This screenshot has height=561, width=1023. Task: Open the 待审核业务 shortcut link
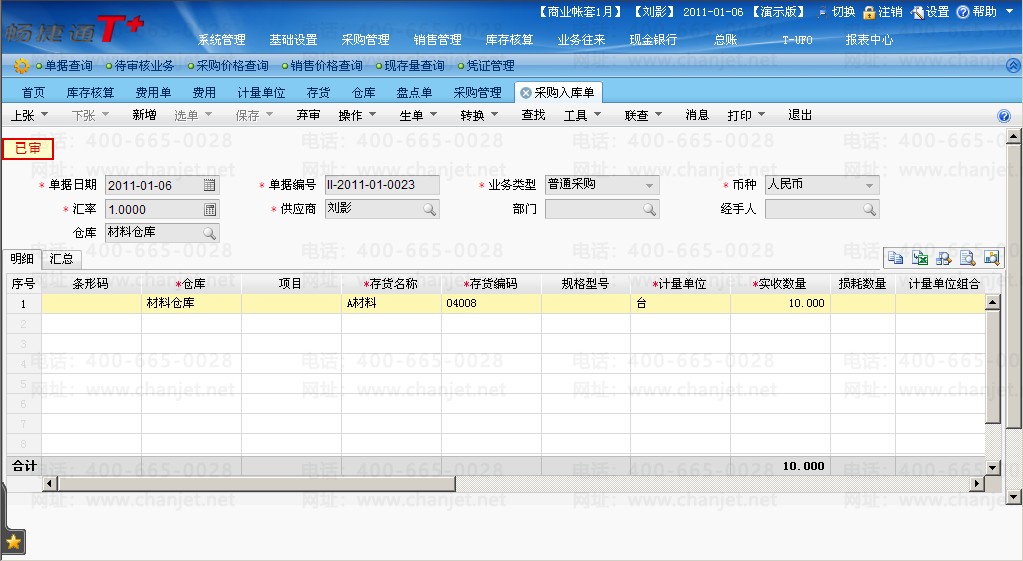tap(144, 66)
